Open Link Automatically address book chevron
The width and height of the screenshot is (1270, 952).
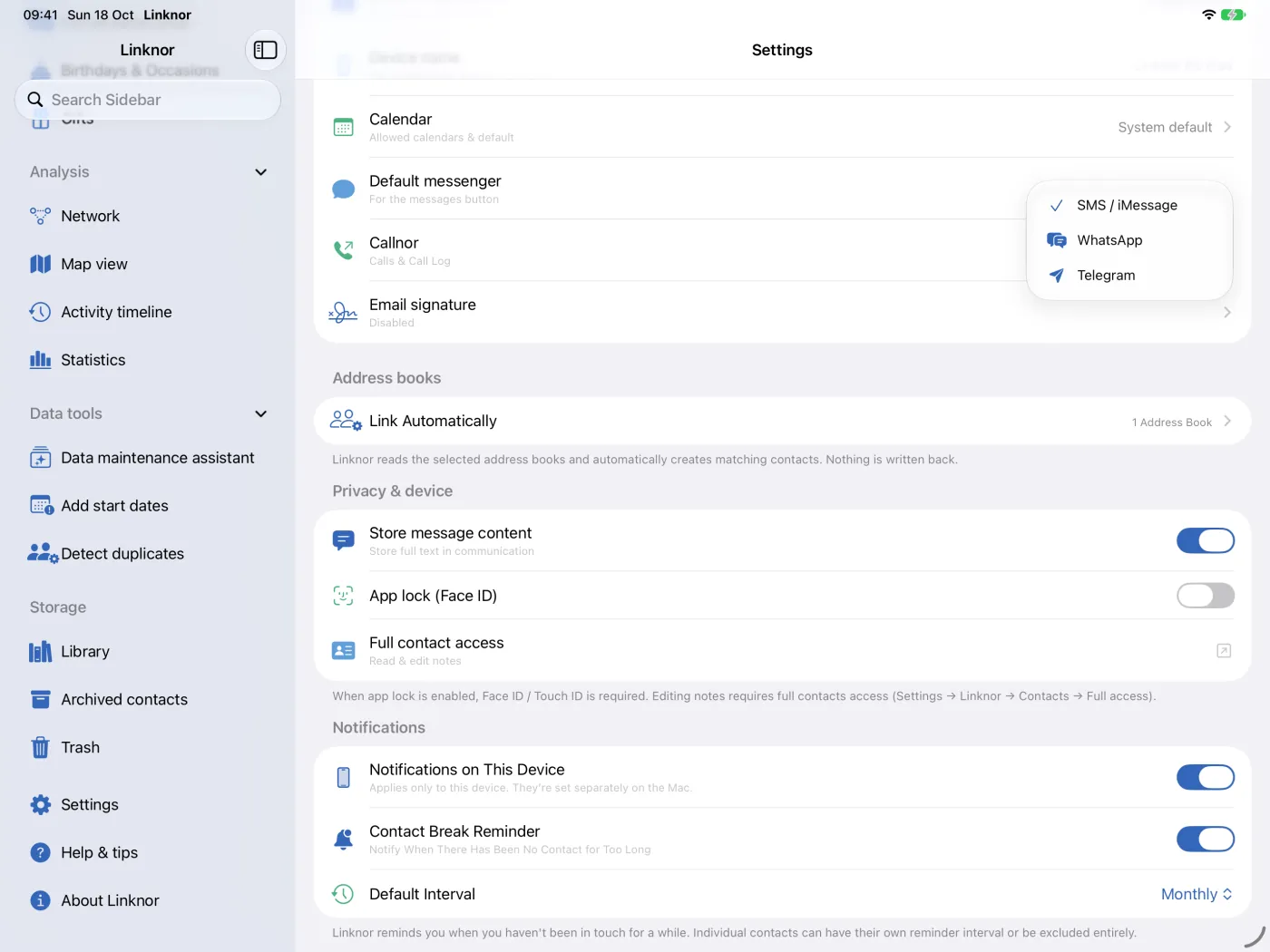coord(1227,421)
